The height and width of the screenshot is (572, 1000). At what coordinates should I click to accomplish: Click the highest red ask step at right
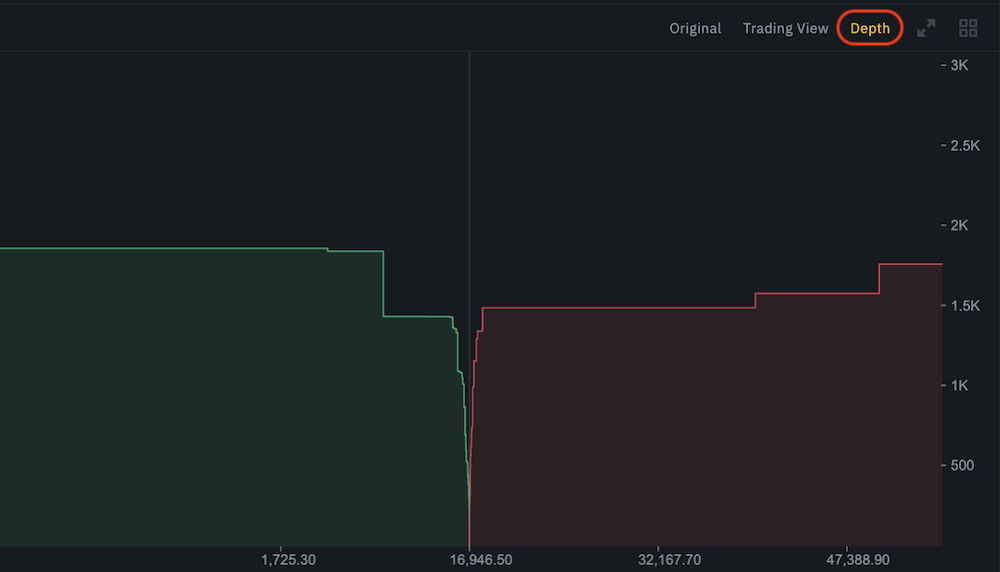click(x=910, y=264)
